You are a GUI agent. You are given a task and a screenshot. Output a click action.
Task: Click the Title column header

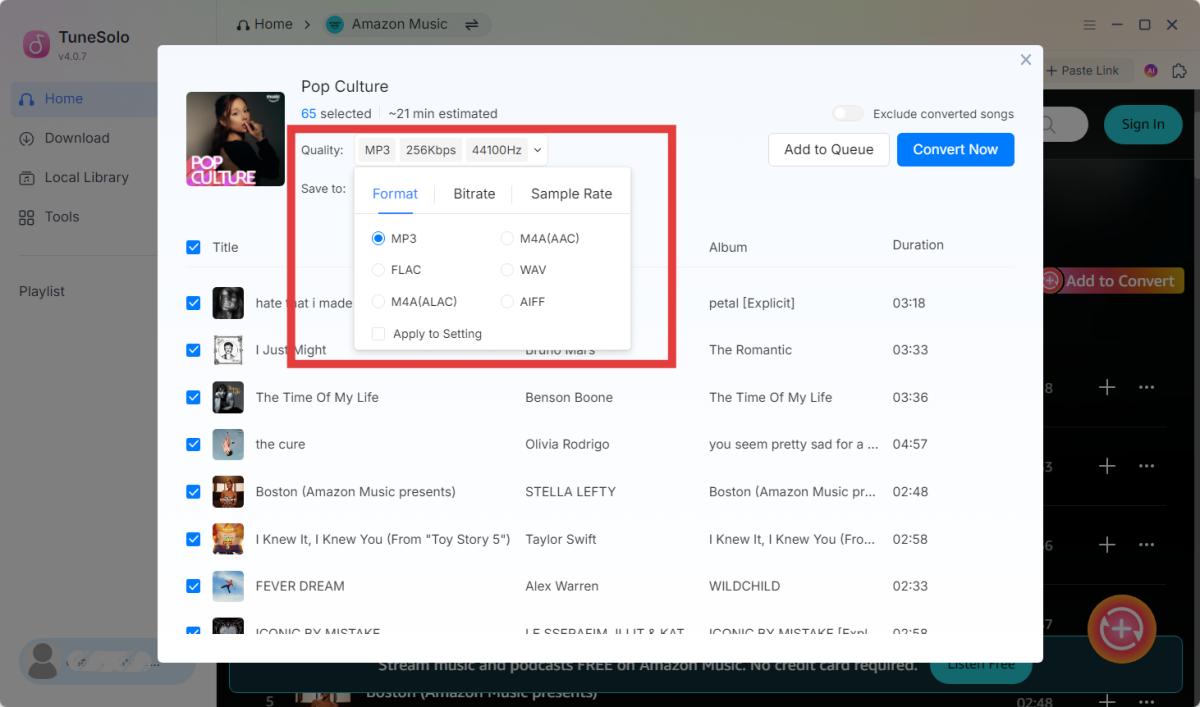point(225,247)
